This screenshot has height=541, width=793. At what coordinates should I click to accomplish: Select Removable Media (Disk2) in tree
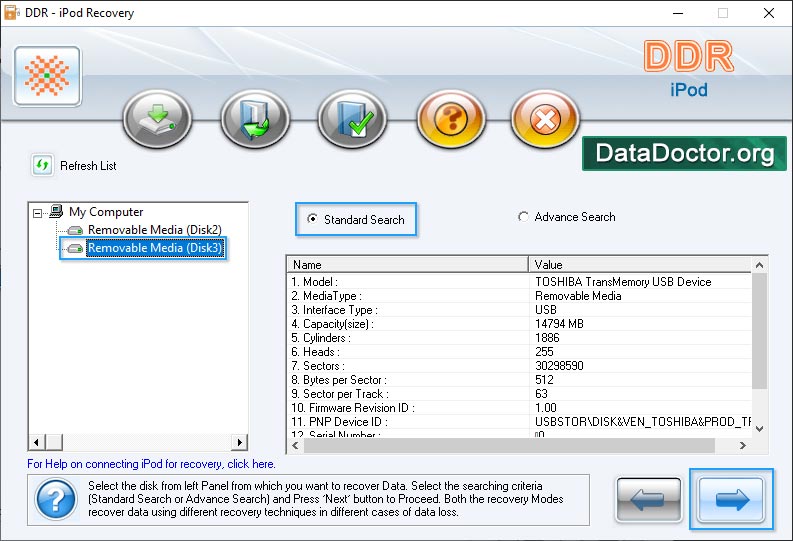click(154, 230)
